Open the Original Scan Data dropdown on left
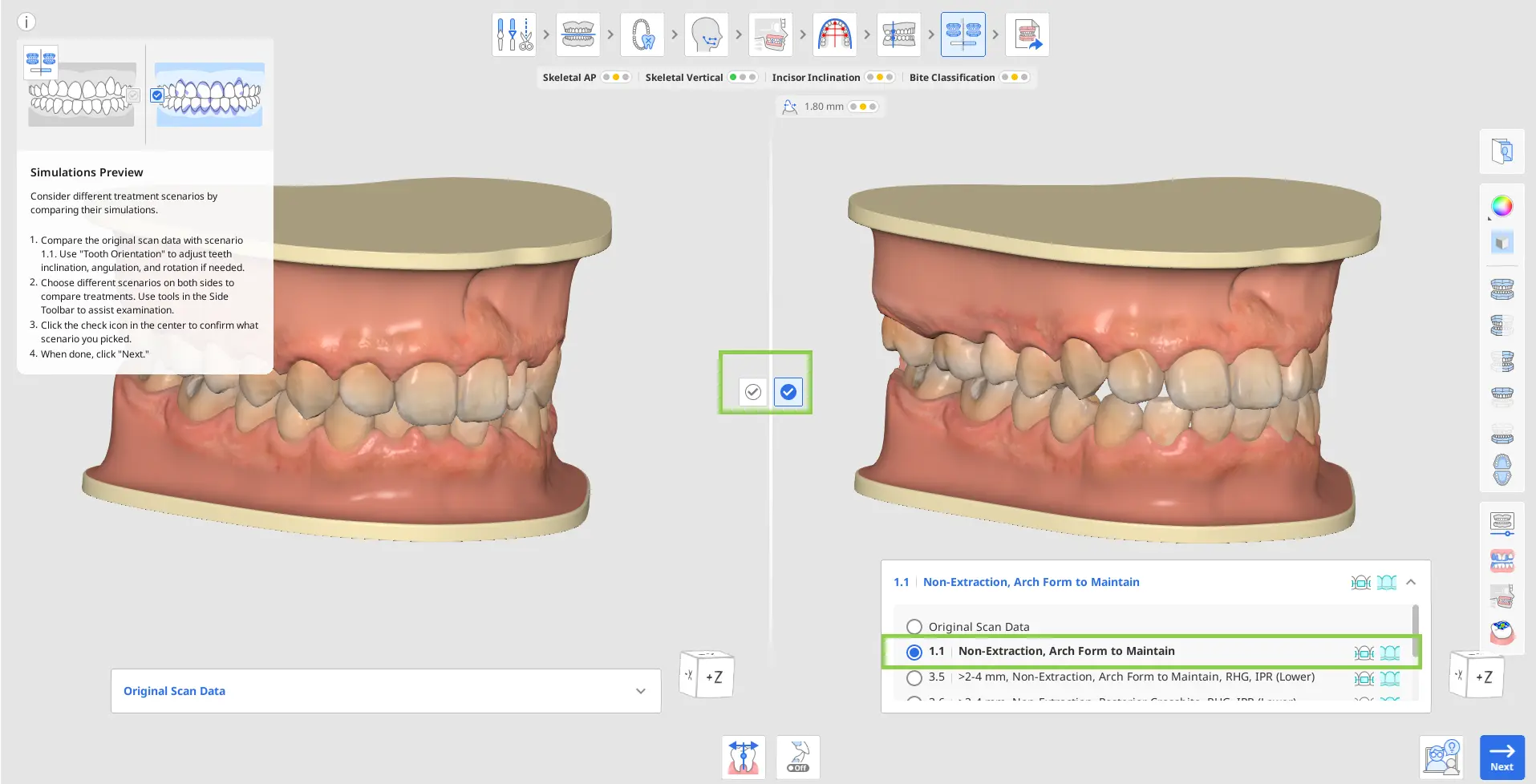 tap(386, 691)
